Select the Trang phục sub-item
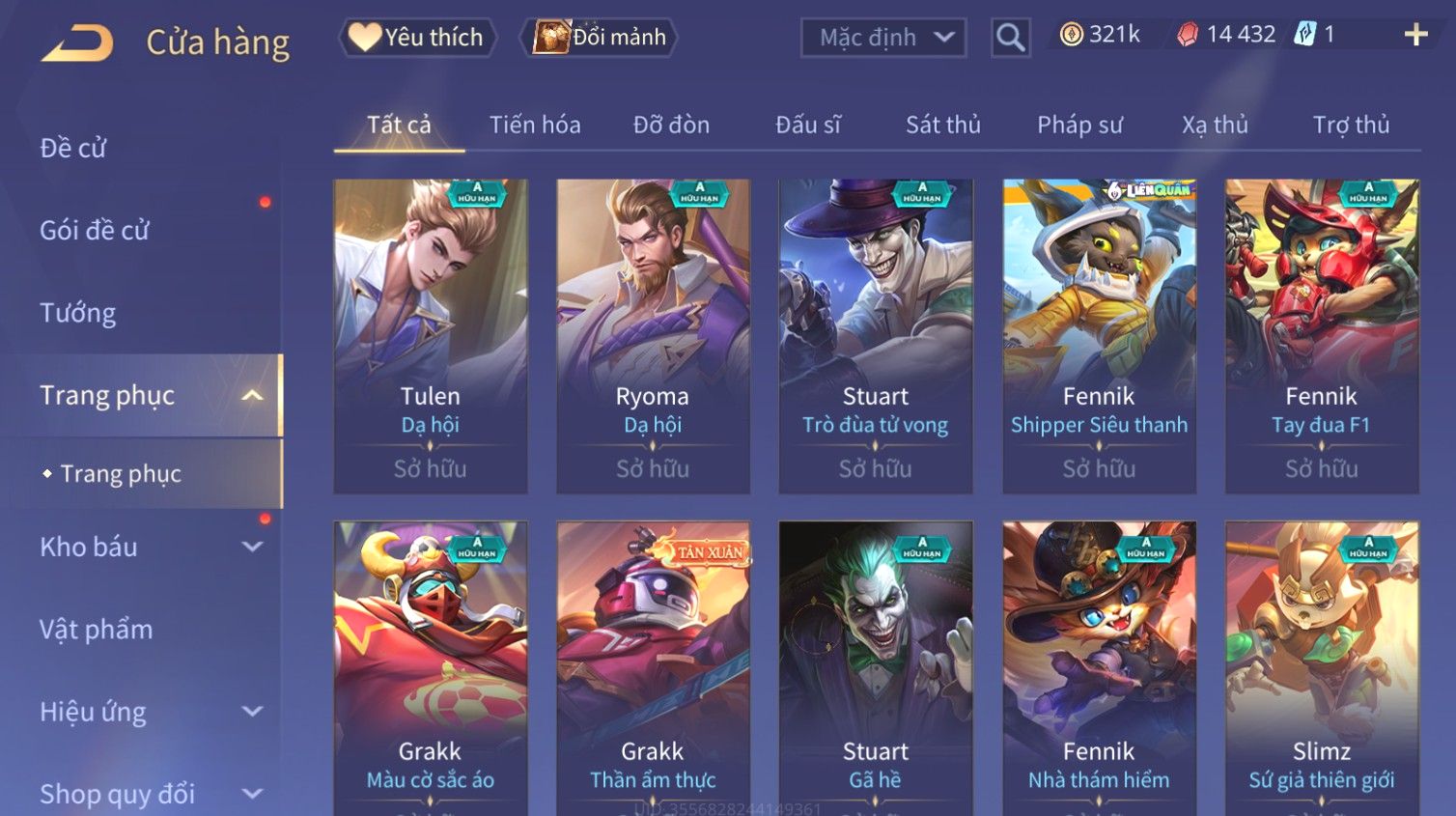The width and height of the screenshot is (1456, 816). [121, 473]
